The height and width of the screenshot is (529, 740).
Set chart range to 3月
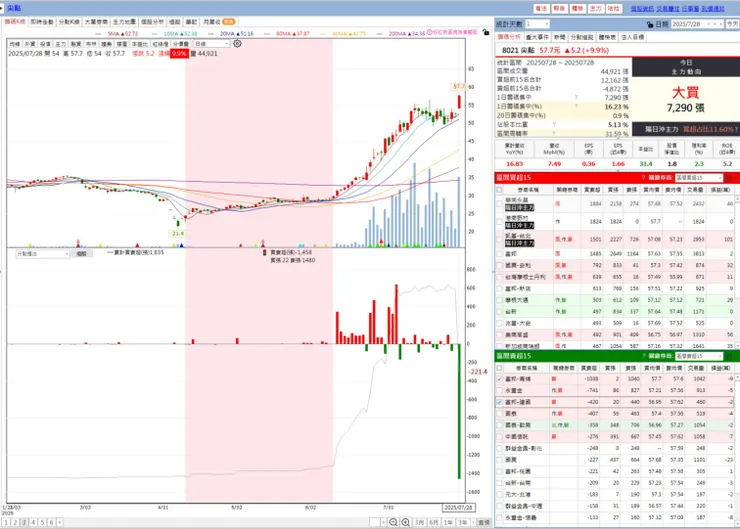[x=419, y=522]
